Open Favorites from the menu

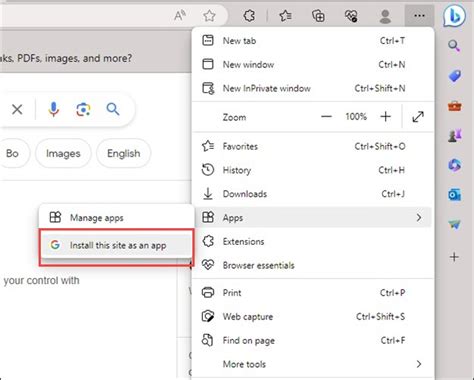[x=313, y=146]
